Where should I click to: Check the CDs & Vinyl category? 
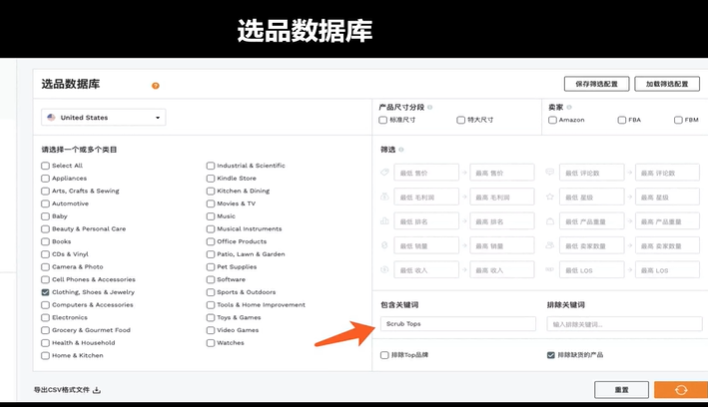[45, 254]
